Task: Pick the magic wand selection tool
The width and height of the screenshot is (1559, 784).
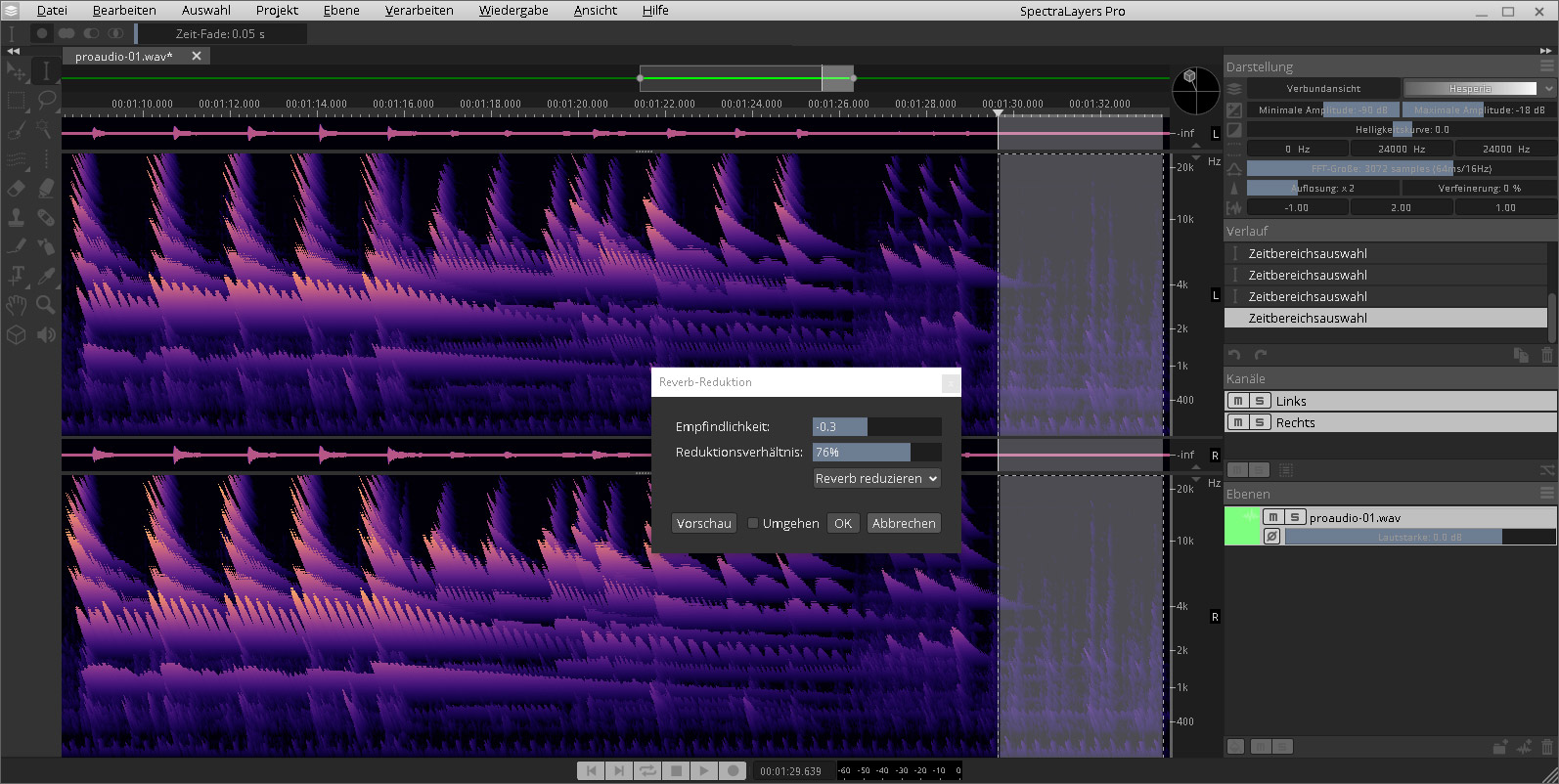Action: point(46,129)
